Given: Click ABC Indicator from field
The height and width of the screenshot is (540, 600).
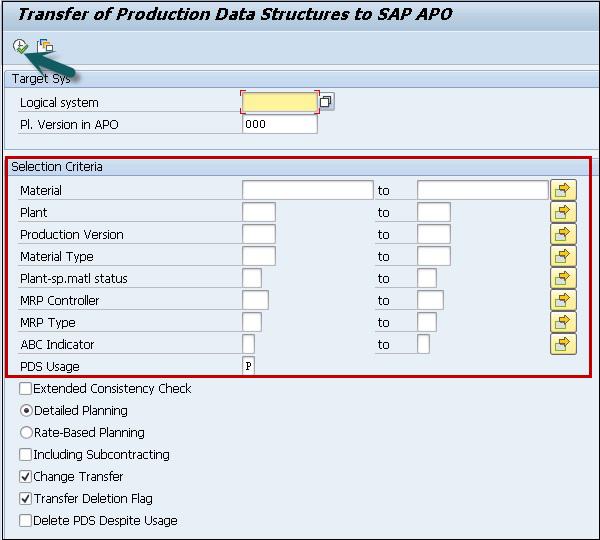Looking at the screenshot, I should coord(248,344).
